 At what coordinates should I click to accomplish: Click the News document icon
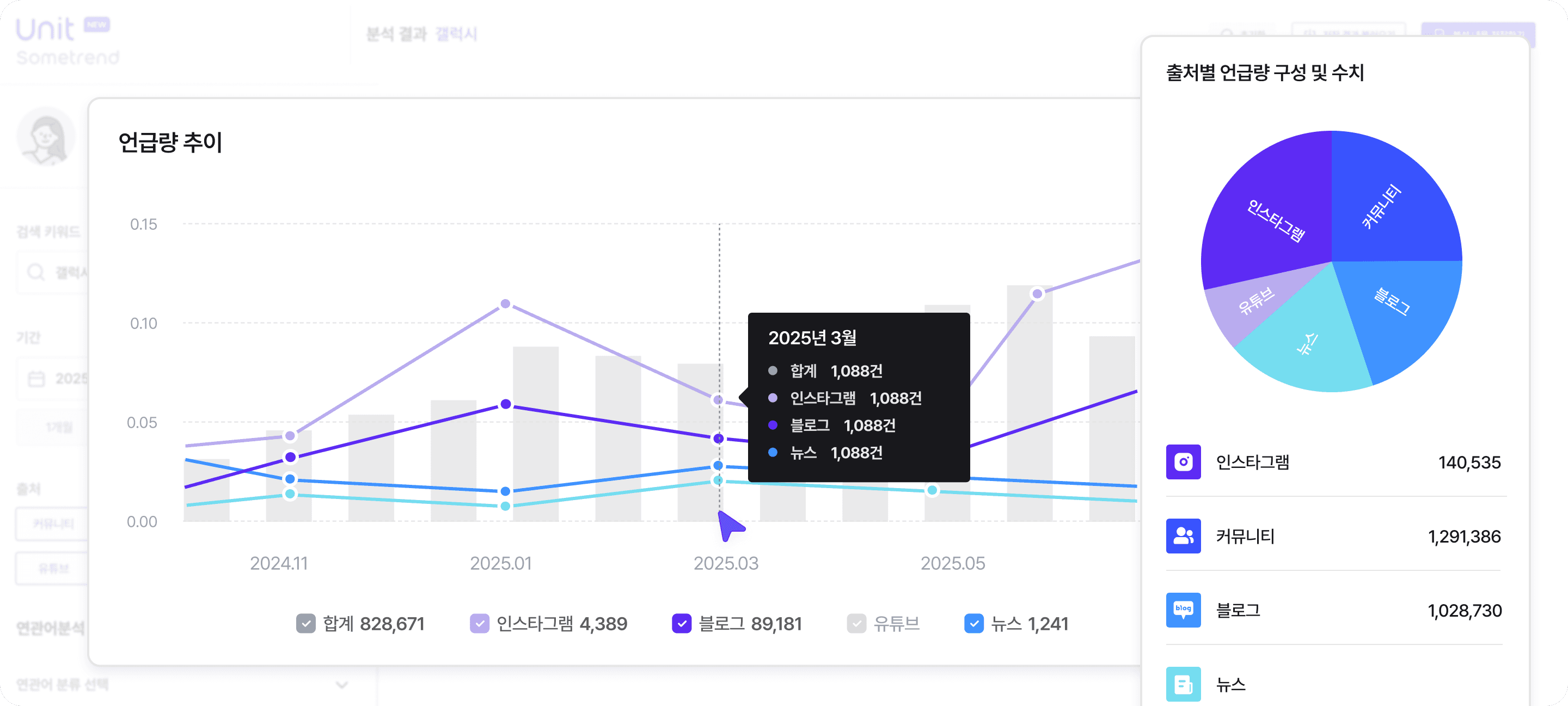[1183, 684]
